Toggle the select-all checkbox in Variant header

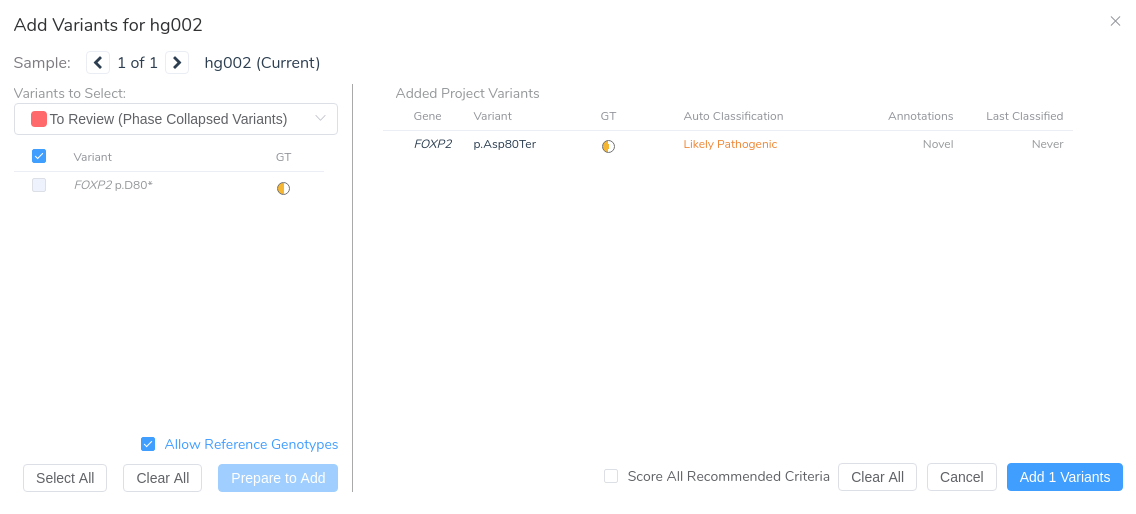click(x=39, y=156)
